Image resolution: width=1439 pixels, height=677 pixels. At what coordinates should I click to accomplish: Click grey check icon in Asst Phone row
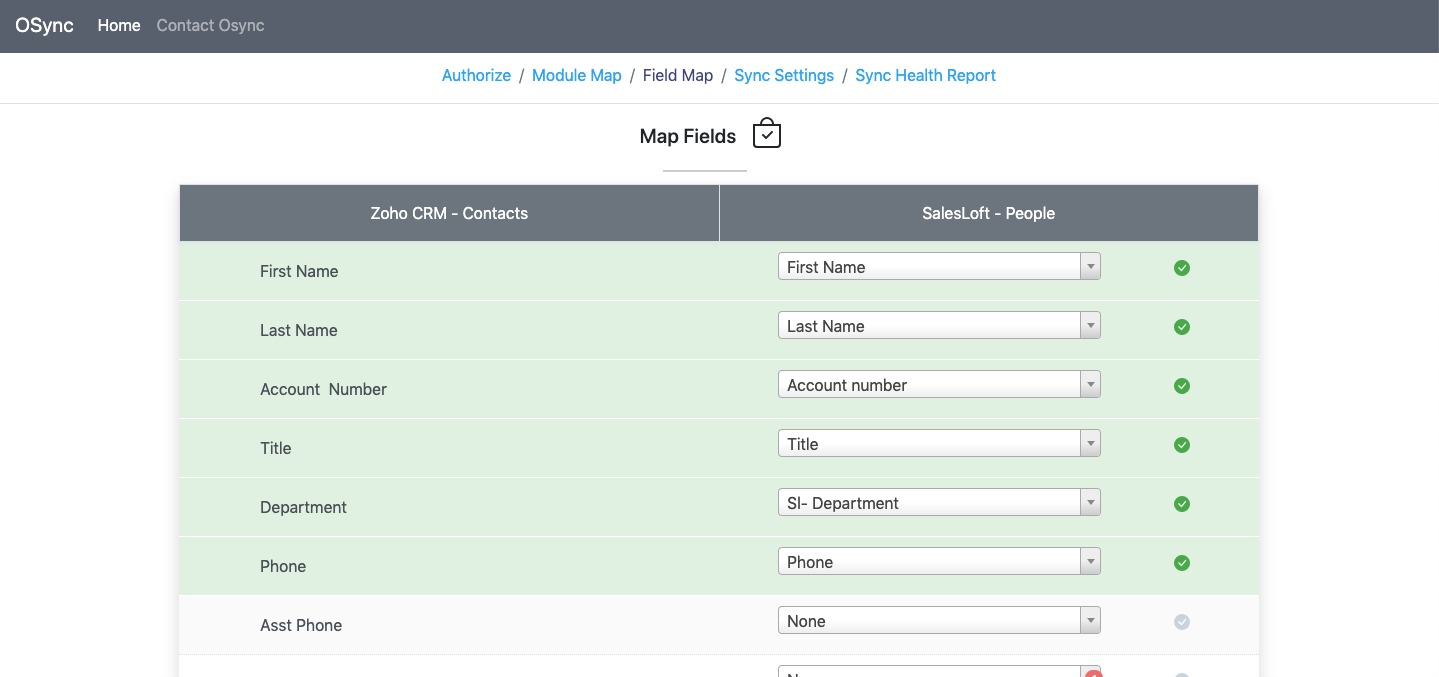(1182, 622)
